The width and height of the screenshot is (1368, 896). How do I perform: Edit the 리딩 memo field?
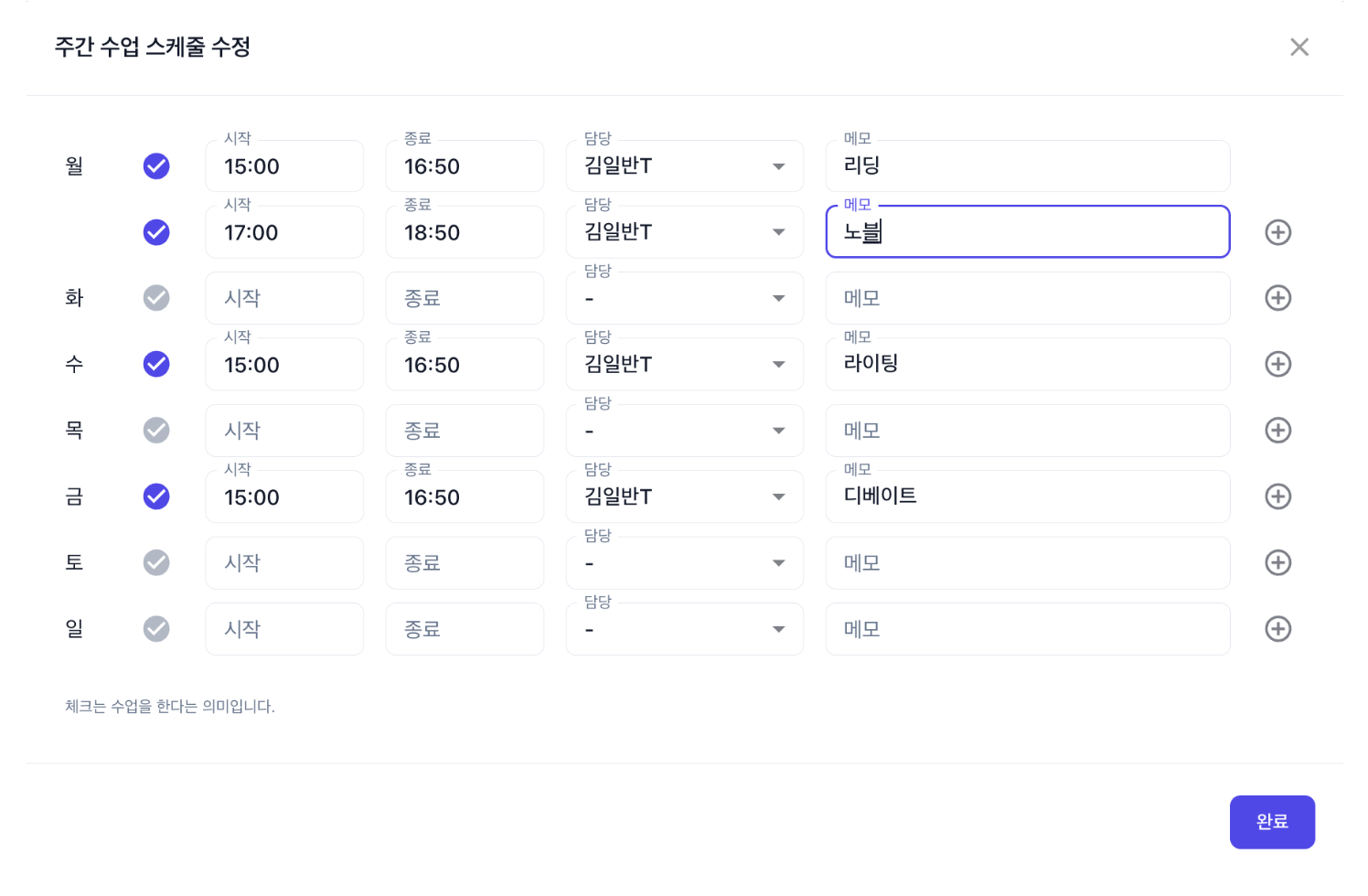point(1028,166)
